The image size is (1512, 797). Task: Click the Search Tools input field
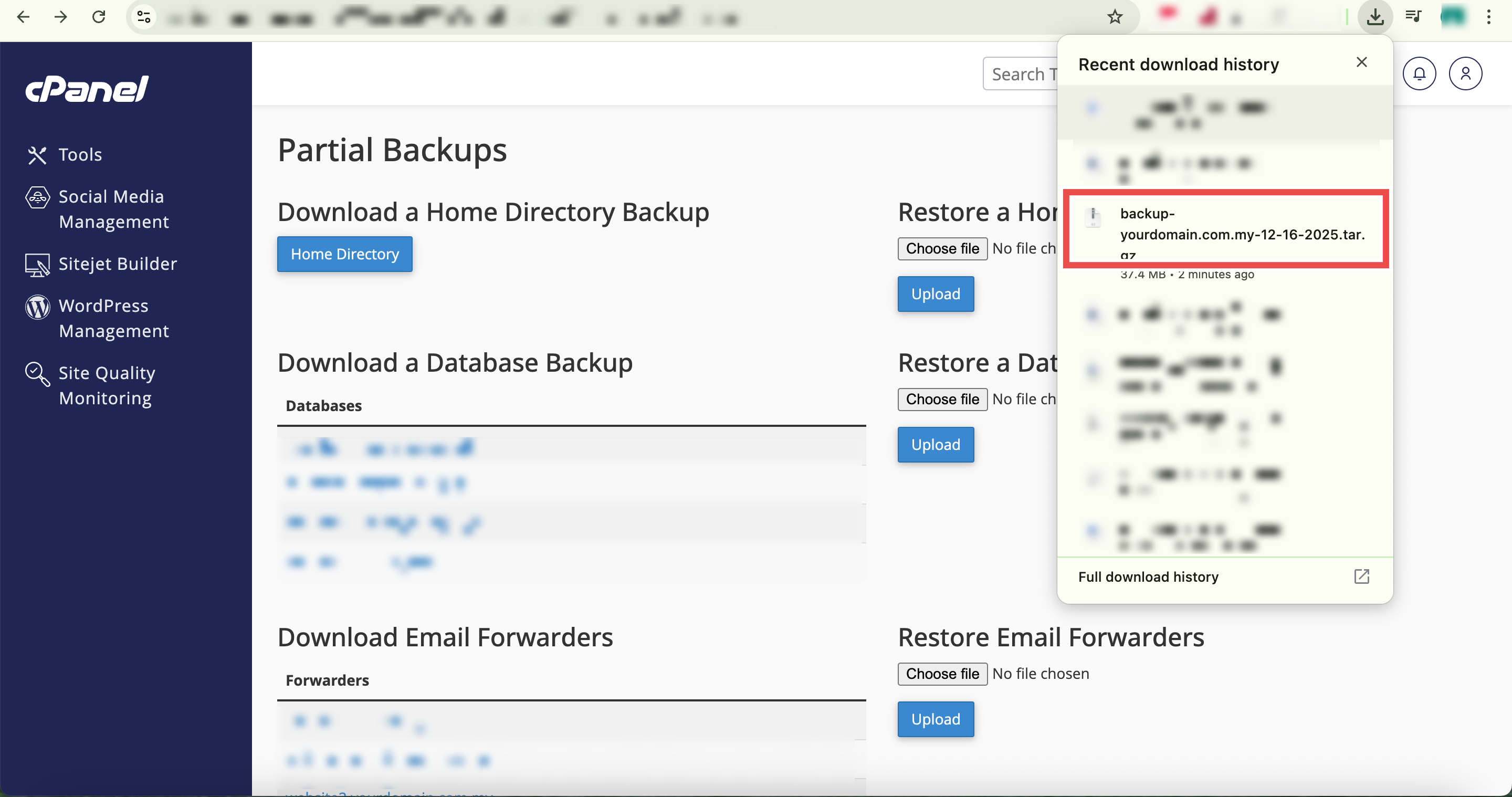pyautogui.click(x=1020, y=74)
